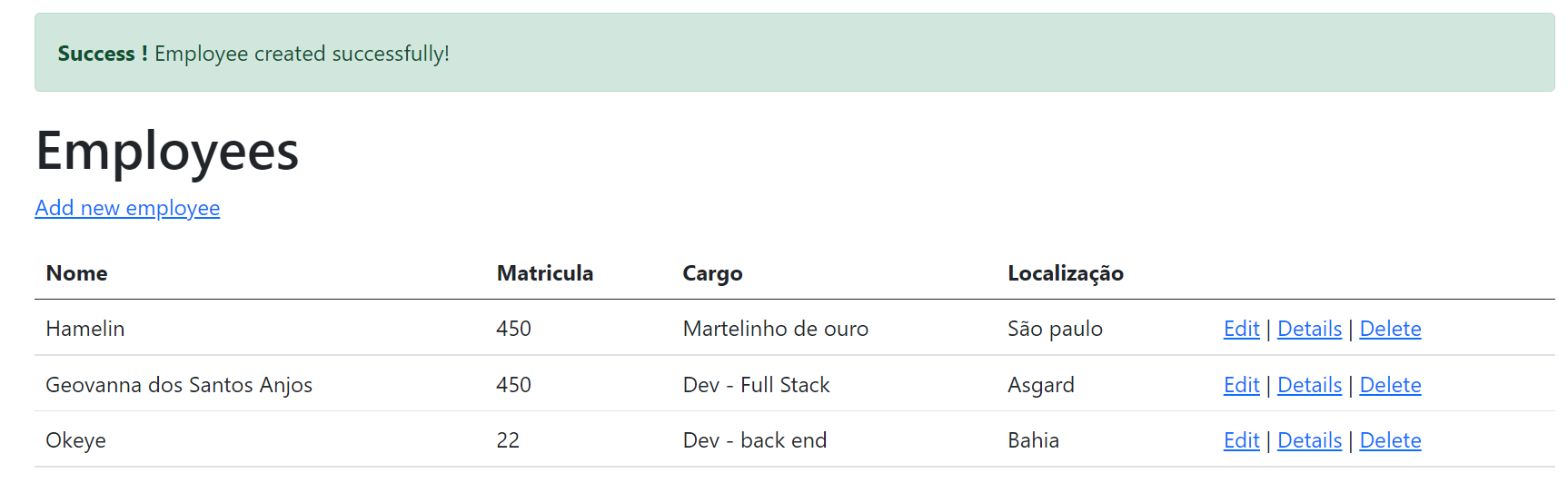Show details for Okeye
This screenshot has width=1568, height=483.
coord(1309,440)
